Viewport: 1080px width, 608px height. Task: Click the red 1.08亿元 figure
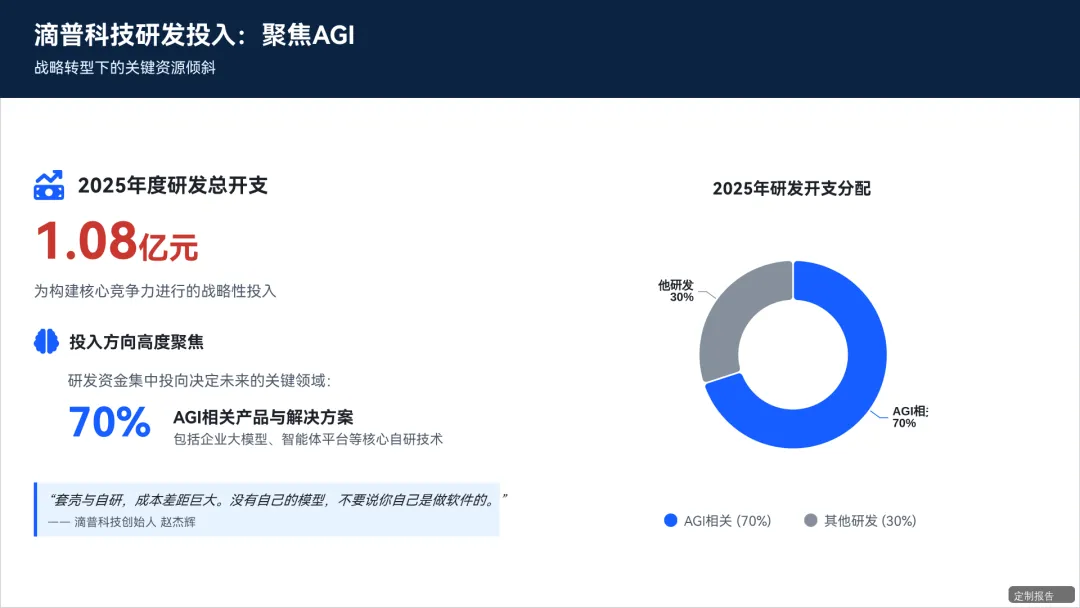click(x=116, y=241)
